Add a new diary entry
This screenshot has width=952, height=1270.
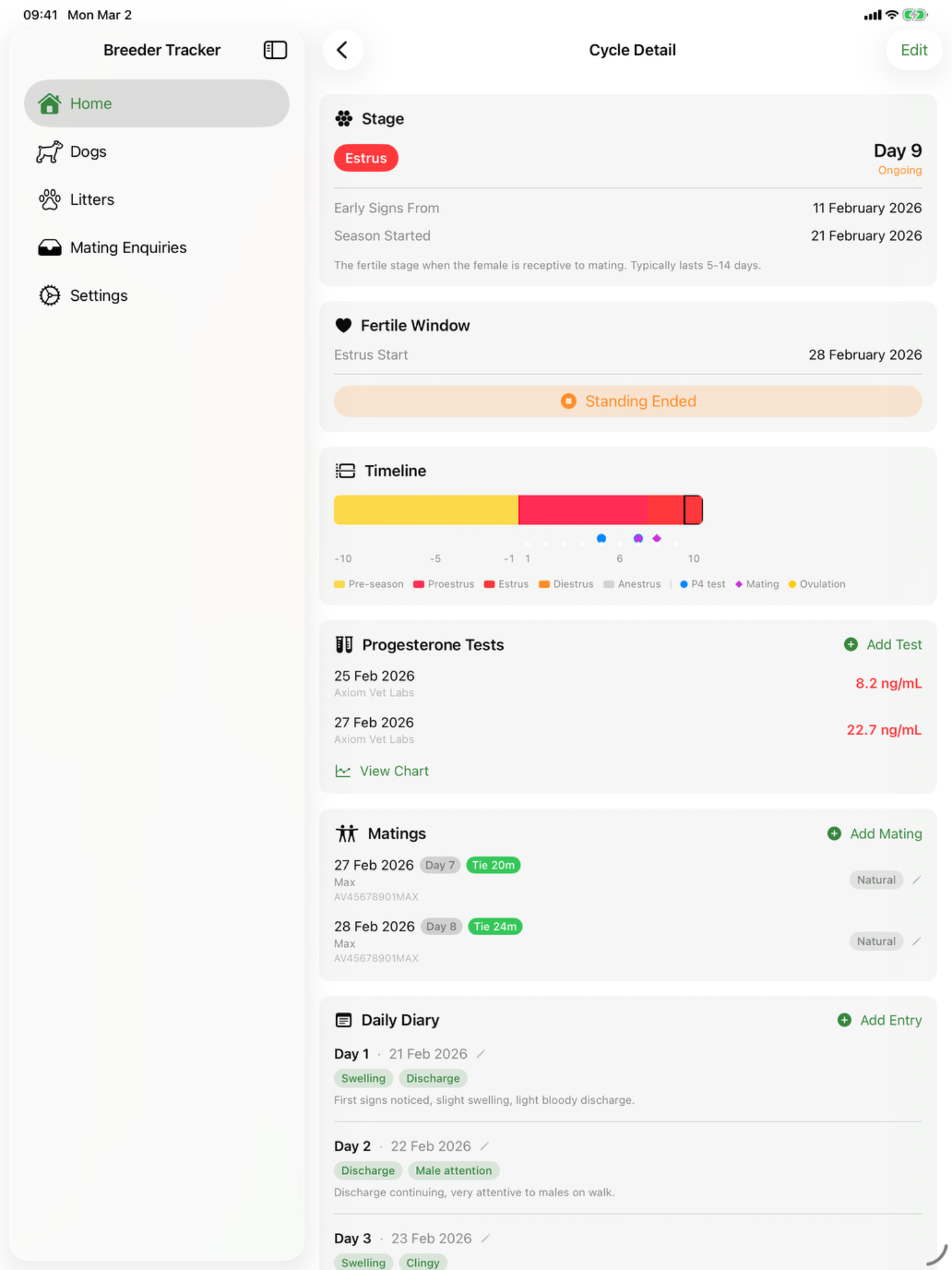(x=880, y=1020)
